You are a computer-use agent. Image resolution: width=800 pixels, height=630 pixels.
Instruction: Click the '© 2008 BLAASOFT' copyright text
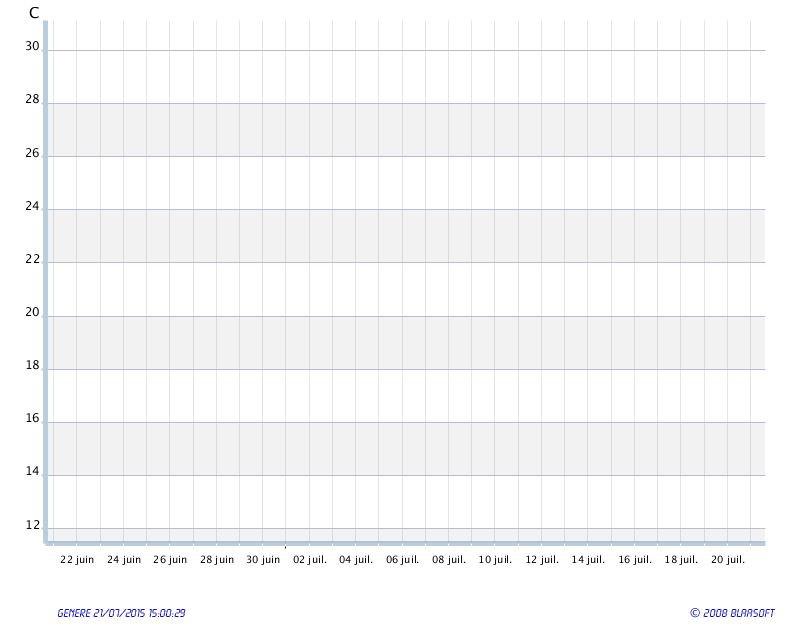point(733,613)
